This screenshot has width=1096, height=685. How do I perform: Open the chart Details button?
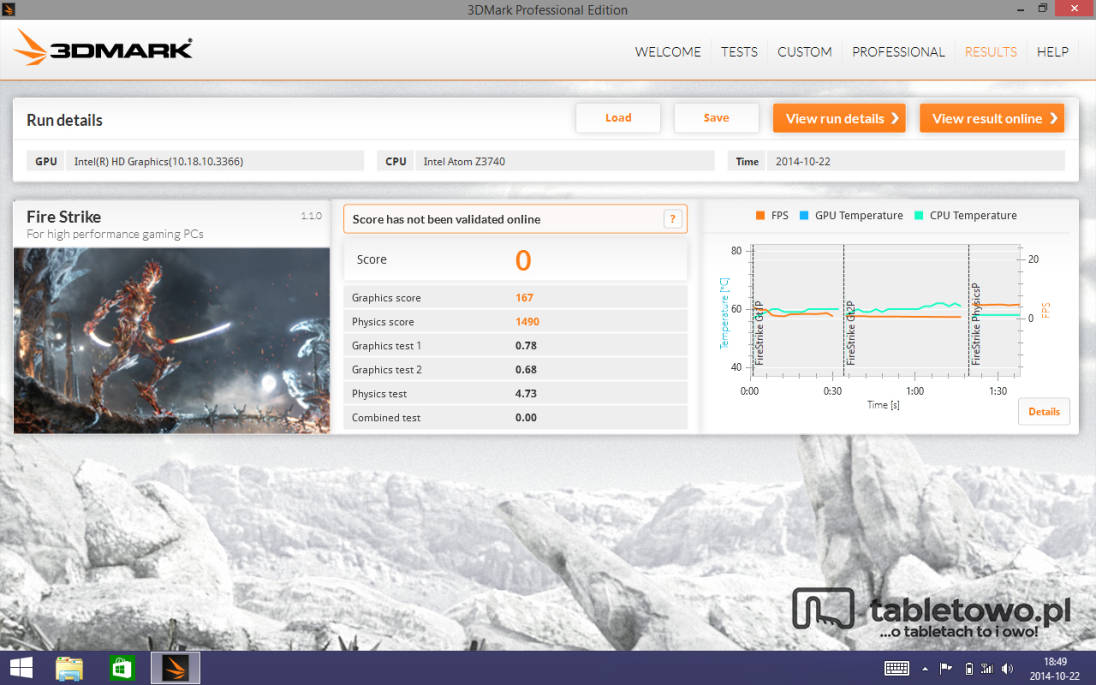tap(1044, 412)
